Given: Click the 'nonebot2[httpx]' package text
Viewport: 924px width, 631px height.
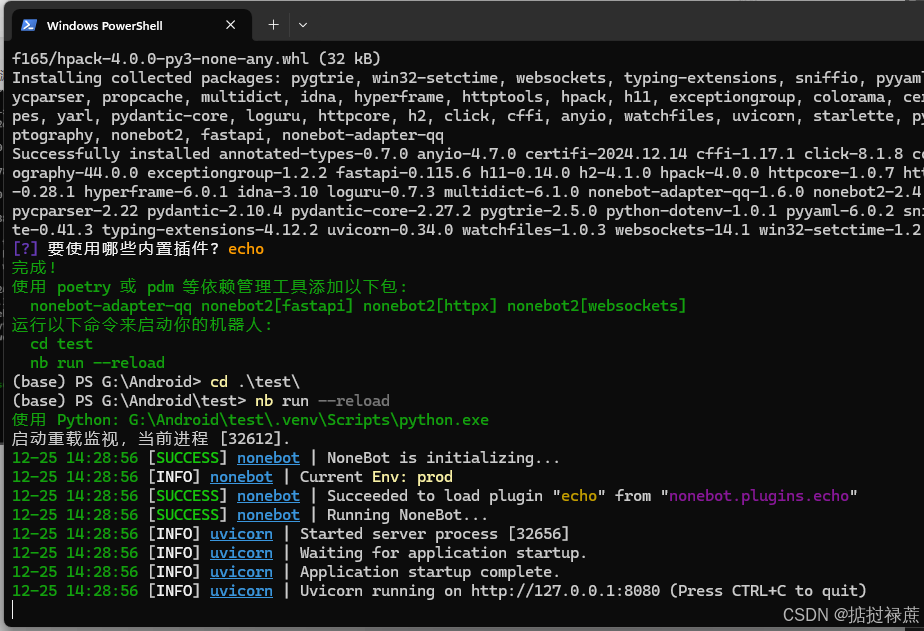Looking at the screenshot, I should [x=430, y=306].
